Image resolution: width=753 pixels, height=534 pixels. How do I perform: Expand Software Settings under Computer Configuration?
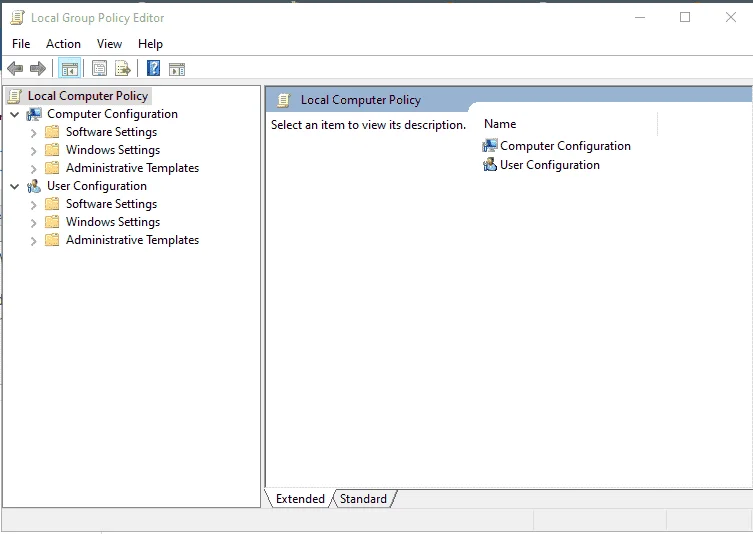pos(33,133)
